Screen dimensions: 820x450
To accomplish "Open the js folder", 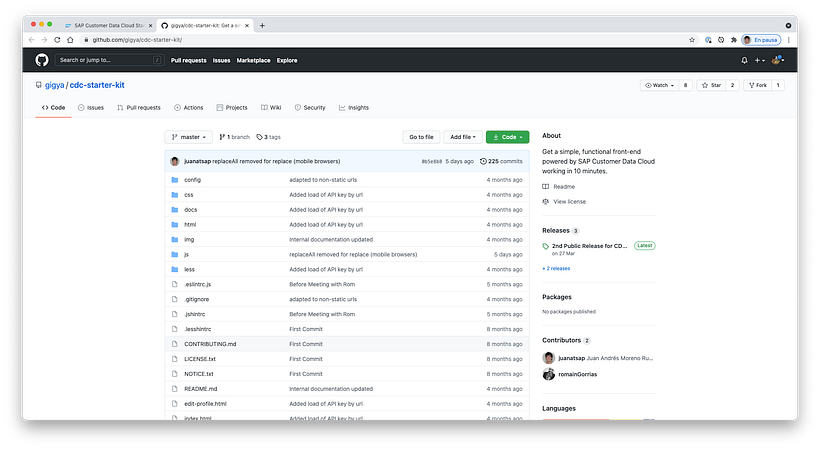I will [x=186, y=254].
